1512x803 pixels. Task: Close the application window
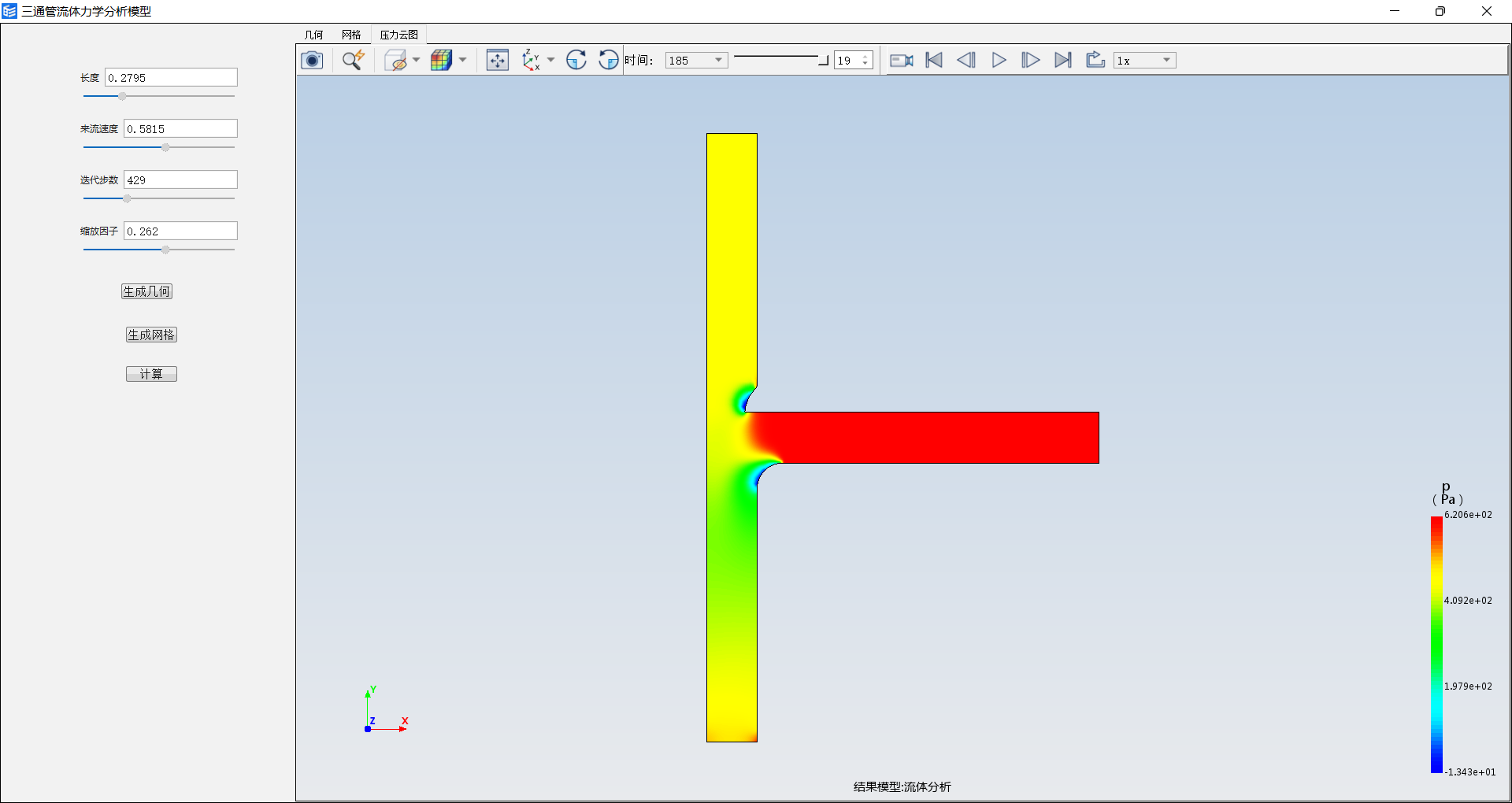1487,11
